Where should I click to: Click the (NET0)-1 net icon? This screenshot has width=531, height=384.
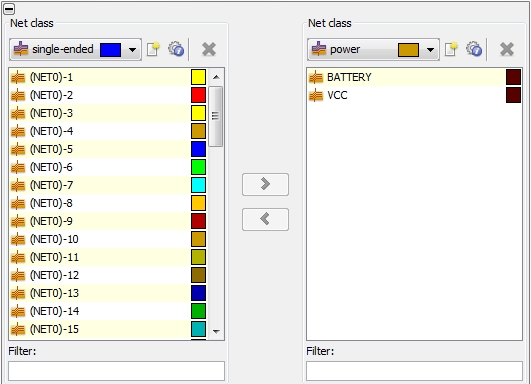pyautogui.click(x=18, y=77)
